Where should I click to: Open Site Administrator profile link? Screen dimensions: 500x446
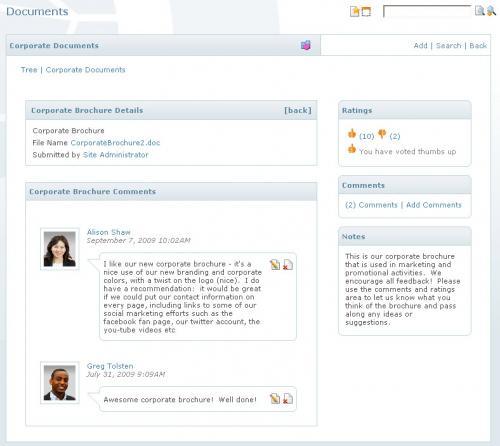tap(116, 155)
